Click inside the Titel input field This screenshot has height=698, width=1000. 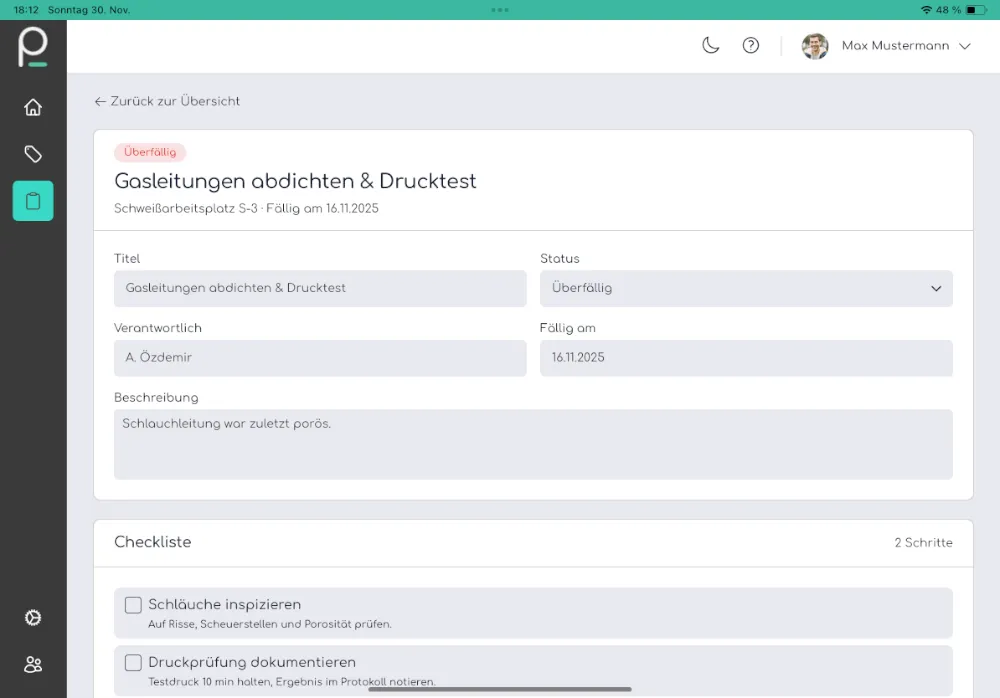point(320,288)
